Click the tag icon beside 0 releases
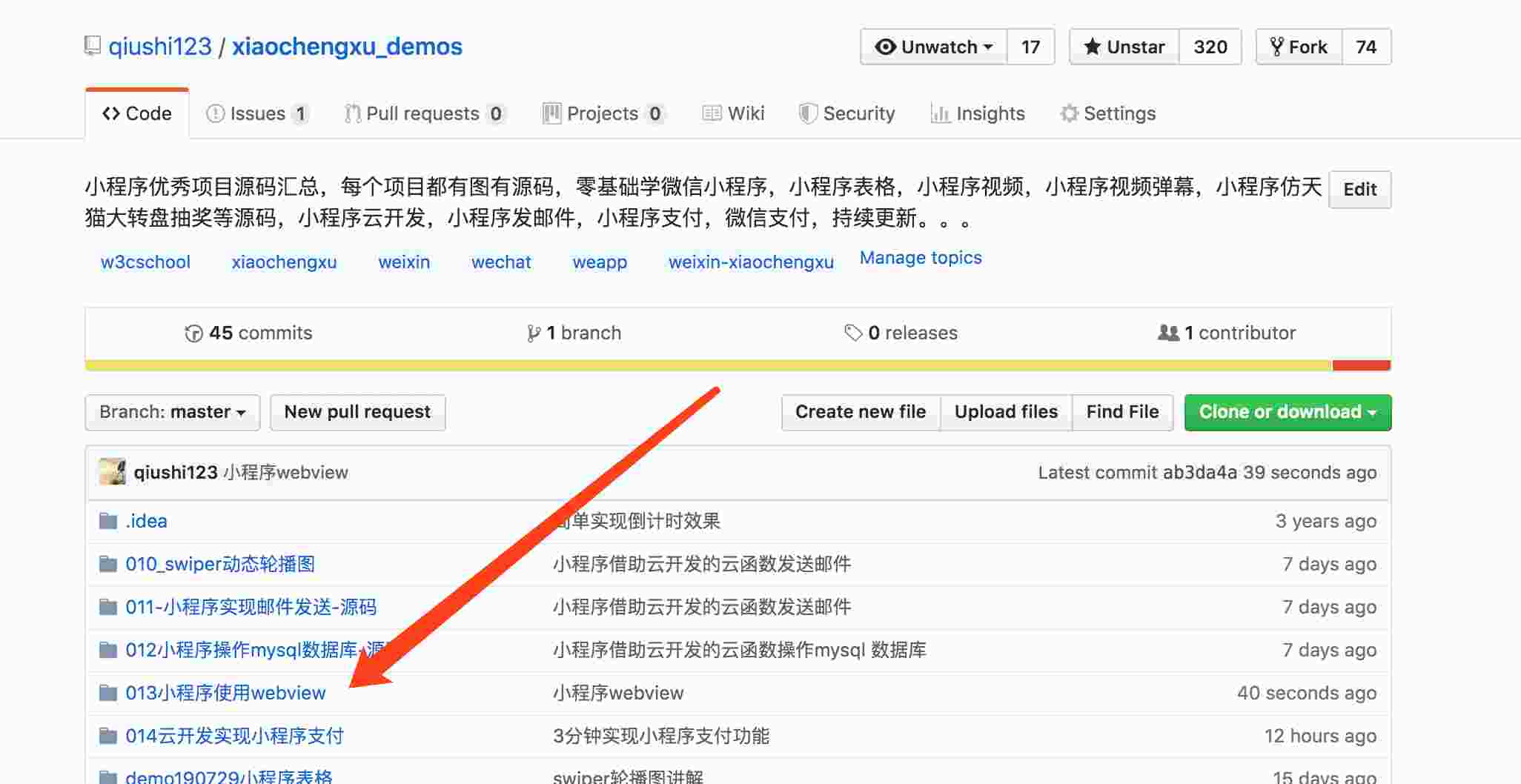 pos(853,333)
